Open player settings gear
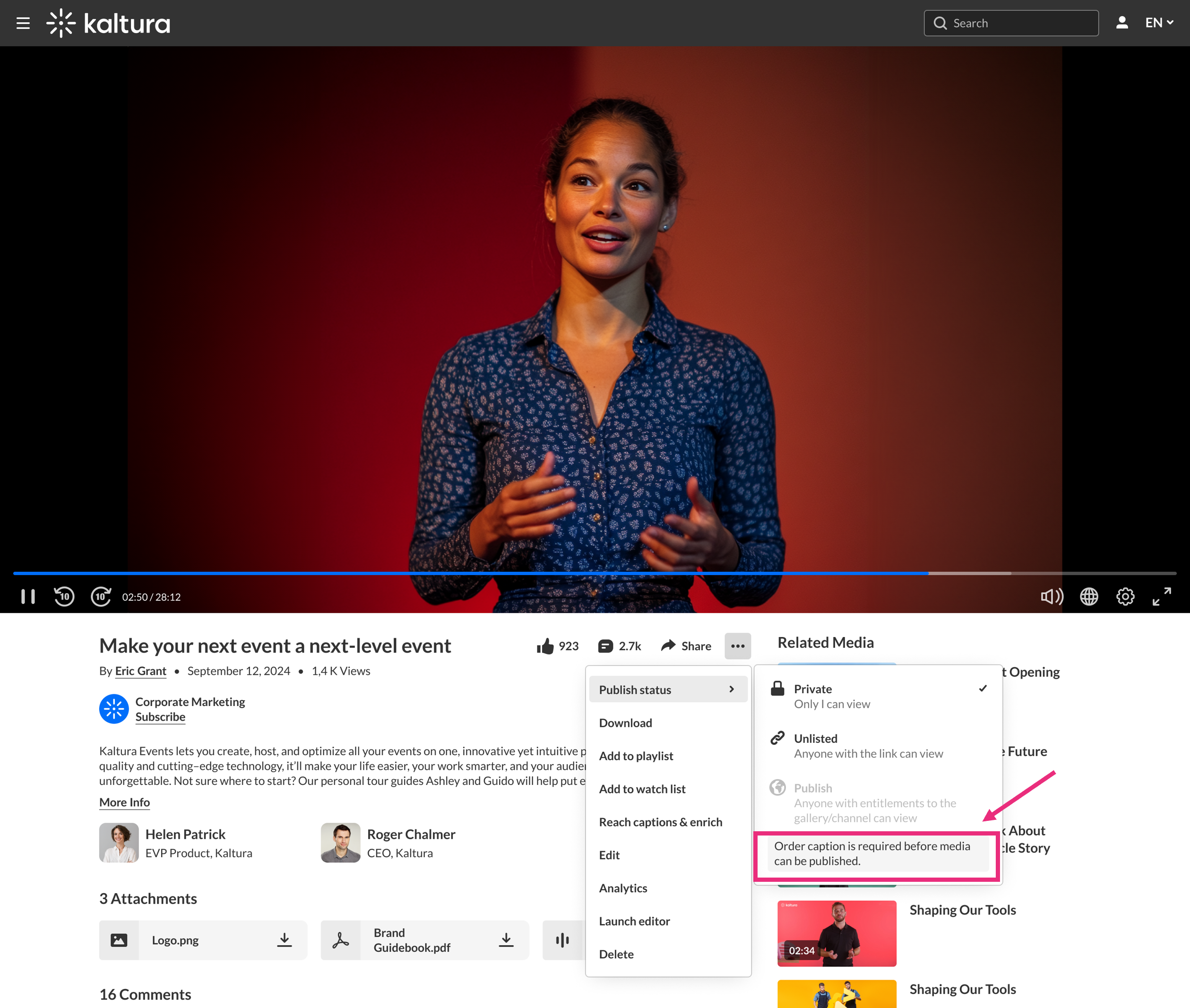Viewport: 1190px width, 1008px height. coord(1125,596)
